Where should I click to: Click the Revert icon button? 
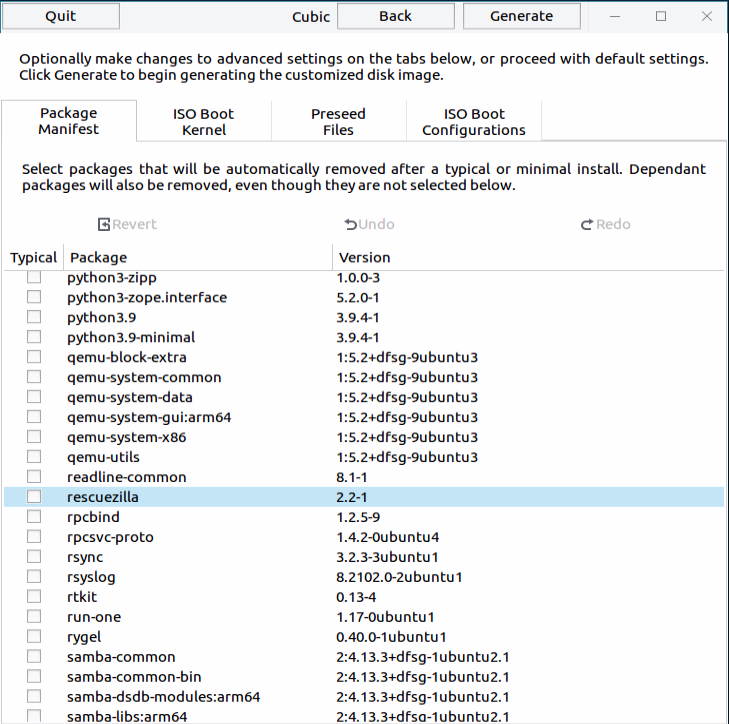[127, 224]
